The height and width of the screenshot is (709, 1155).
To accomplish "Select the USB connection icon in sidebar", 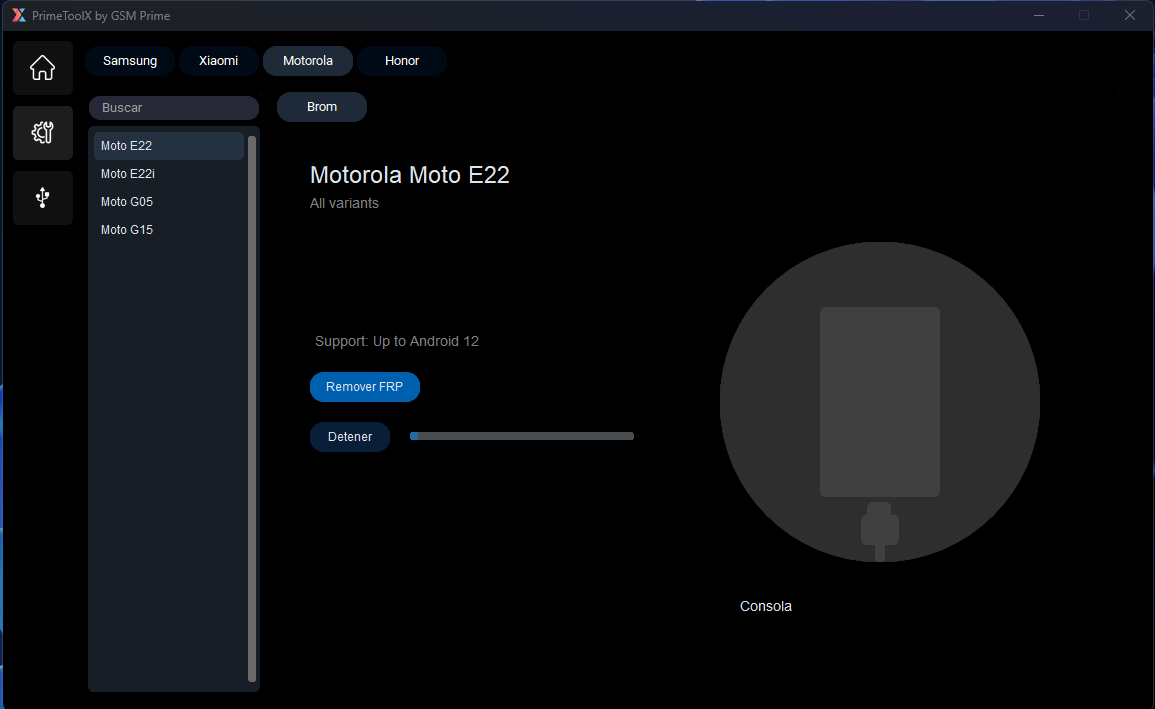I will (x=42, y=197).
